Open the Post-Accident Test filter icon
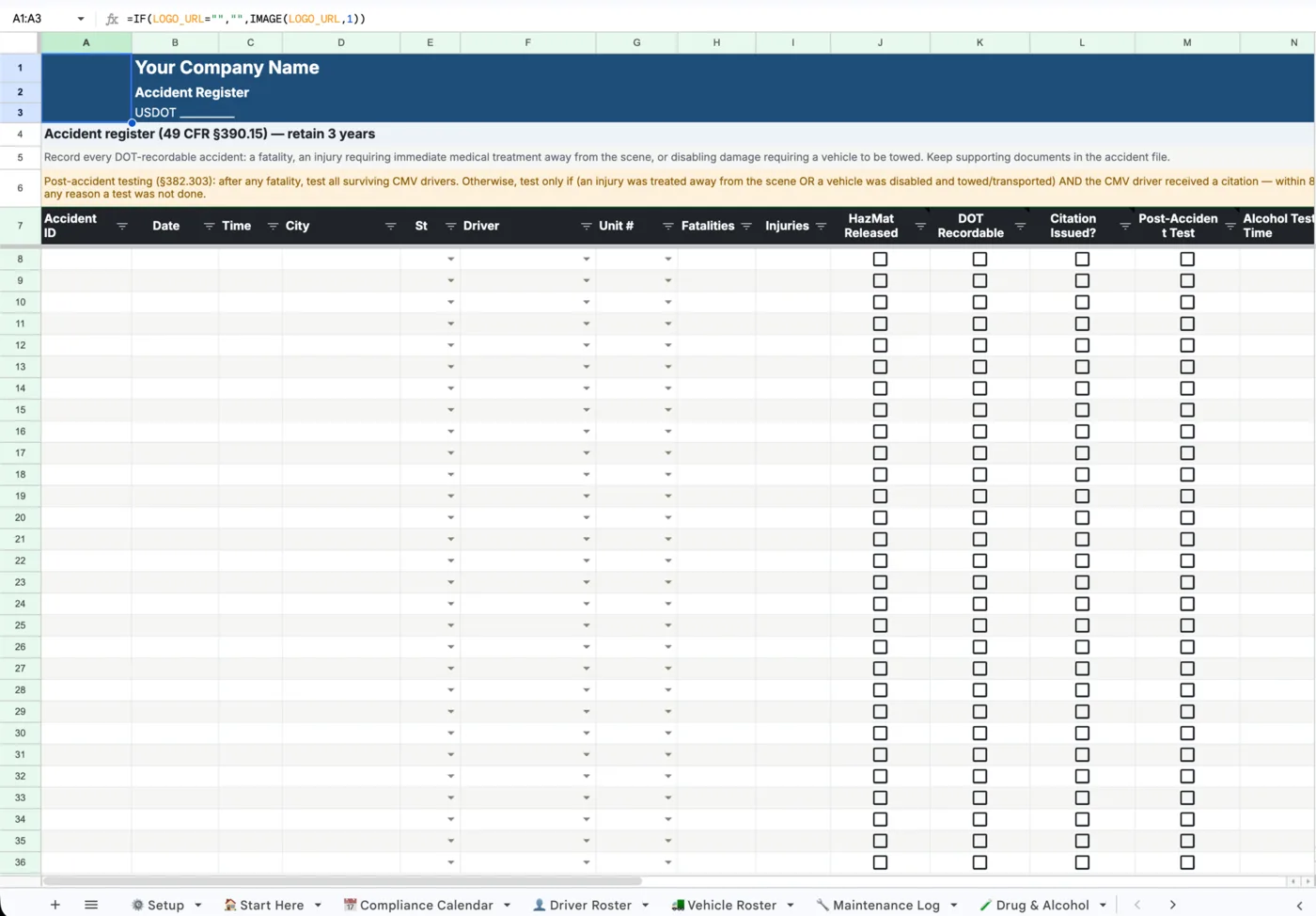 click(x=1230, y=226)
